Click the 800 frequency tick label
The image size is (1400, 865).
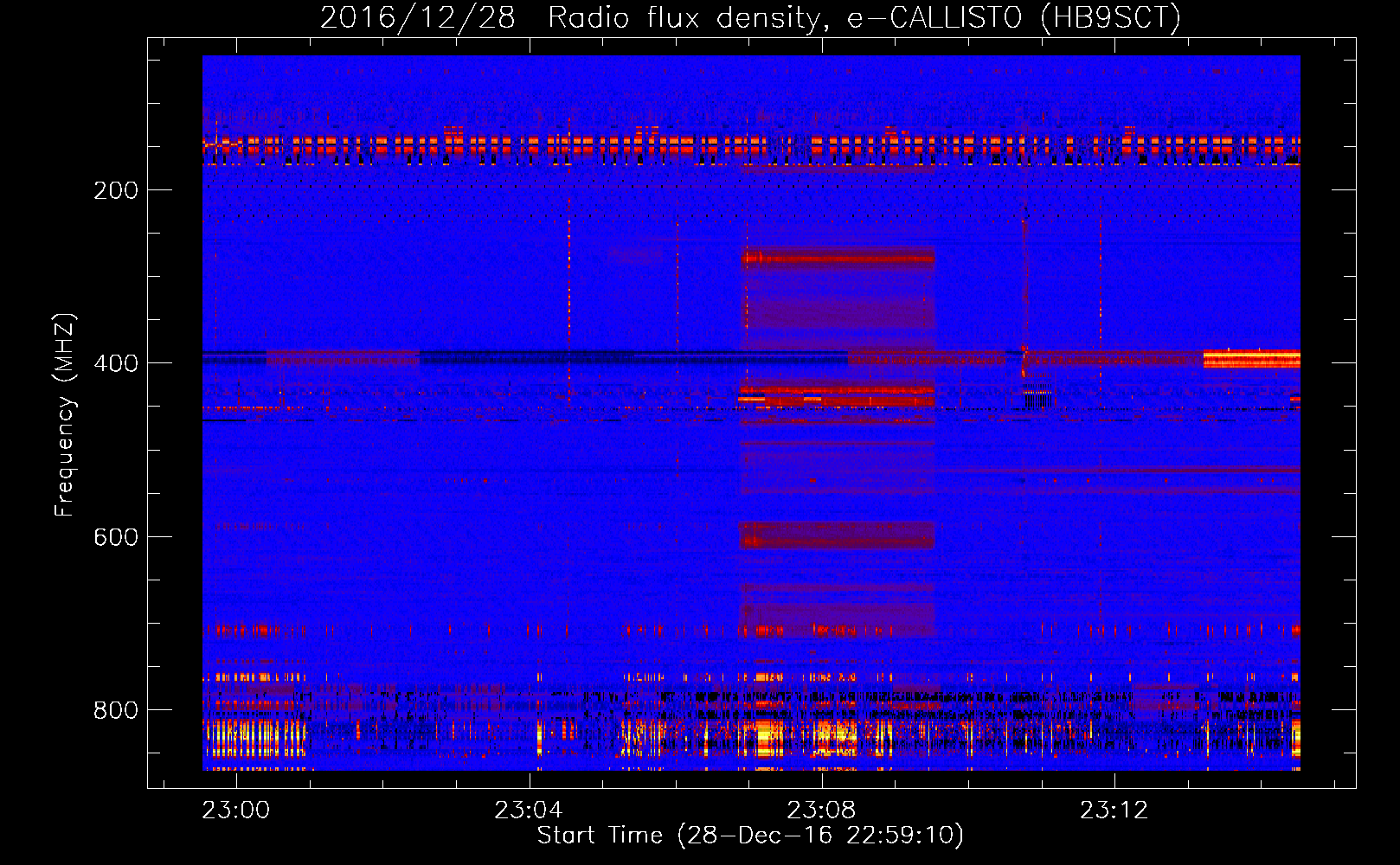point(116,710)
